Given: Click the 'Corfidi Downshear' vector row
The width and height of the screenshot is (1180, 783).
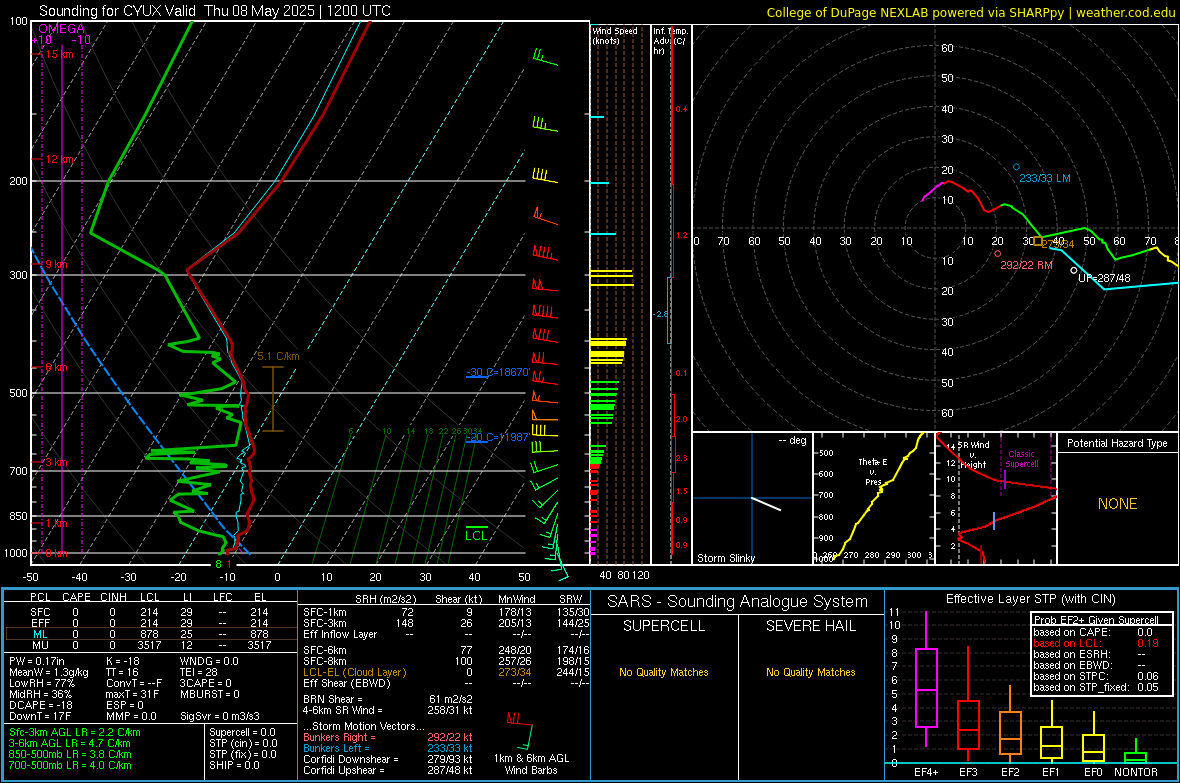Looking at the screenshot, I should (388, 759).
